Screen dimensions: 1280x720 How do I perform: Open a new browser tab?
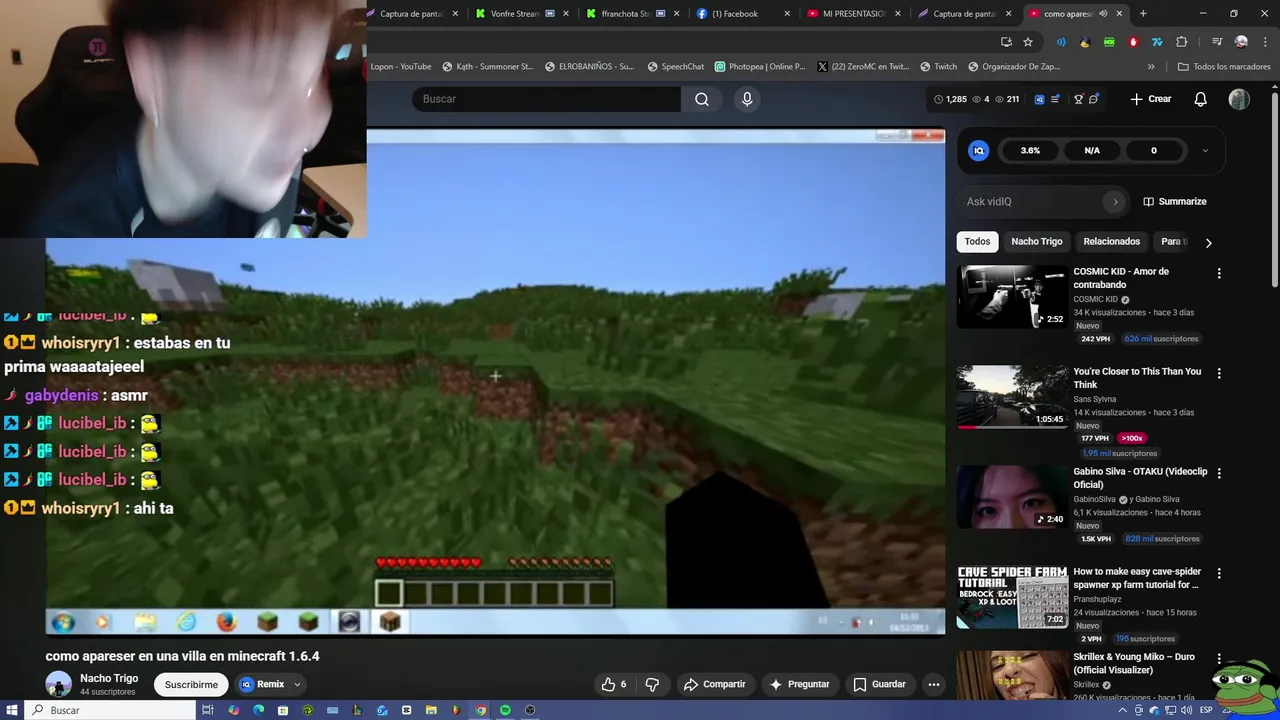pos(1143,14)
